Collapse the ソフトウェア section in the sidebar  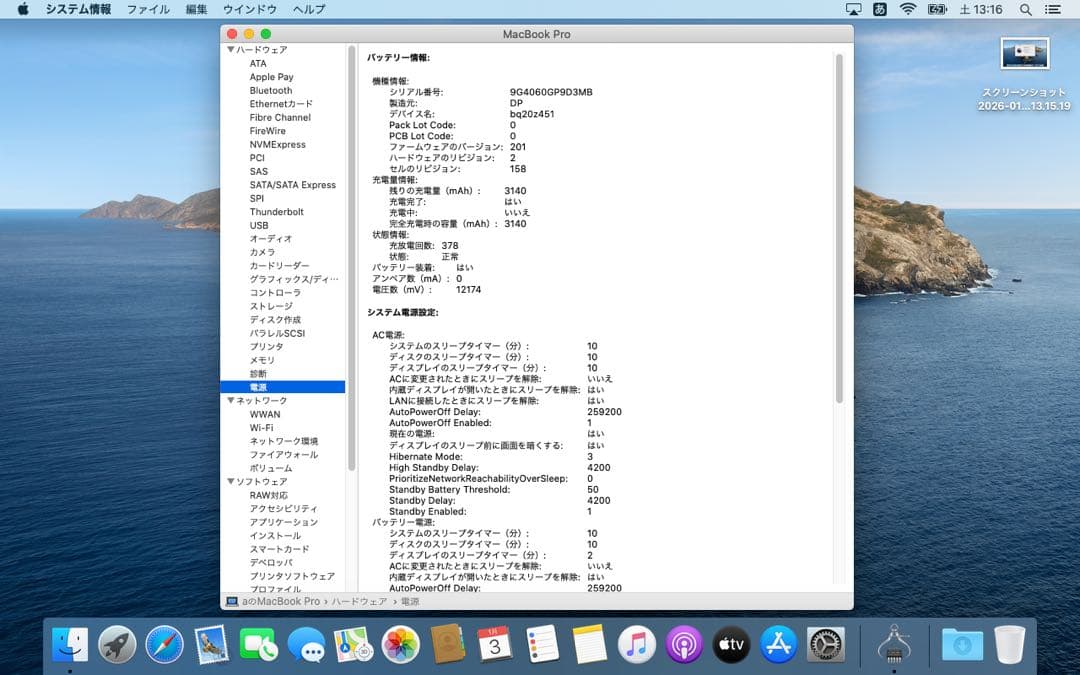click(x=232, y=481)
